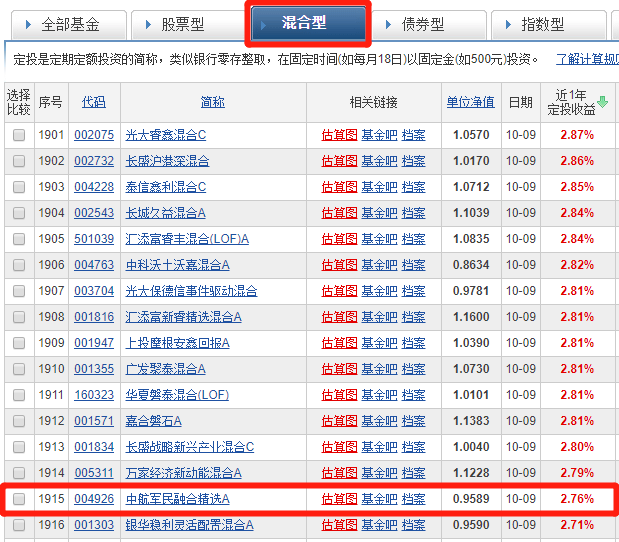Open 基金吧 for 广发聚泰混合A

click(379, 369)
